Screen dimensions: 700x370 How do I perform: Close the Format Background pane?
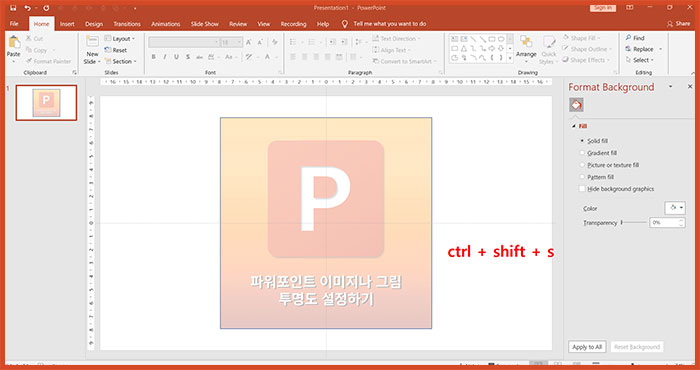(x=690, y=87)
